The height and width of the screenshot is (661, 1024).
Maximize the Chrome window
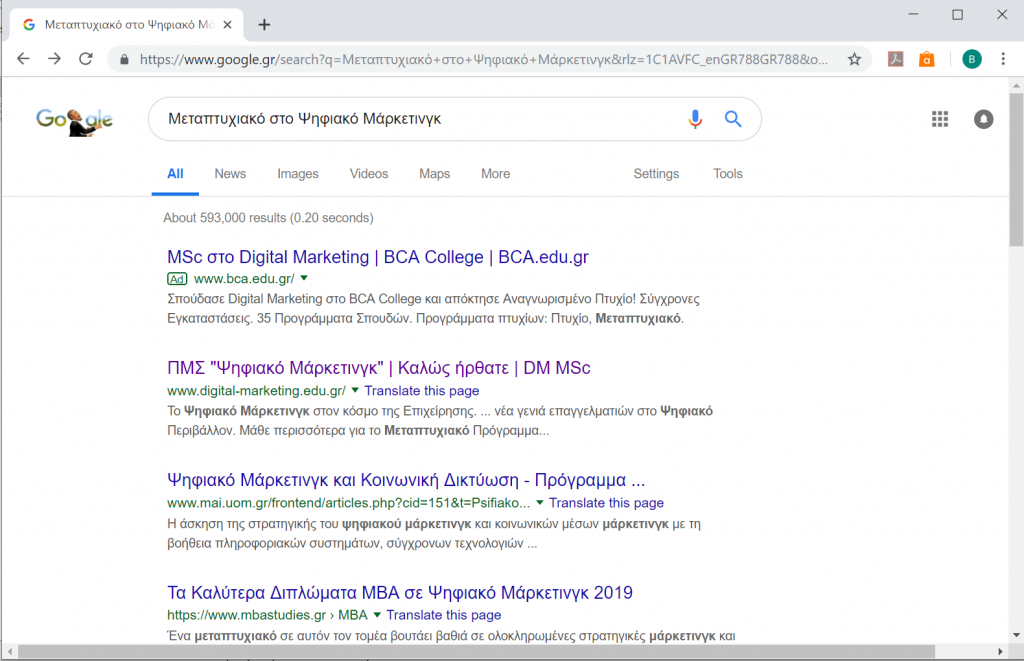pos(957,14)
